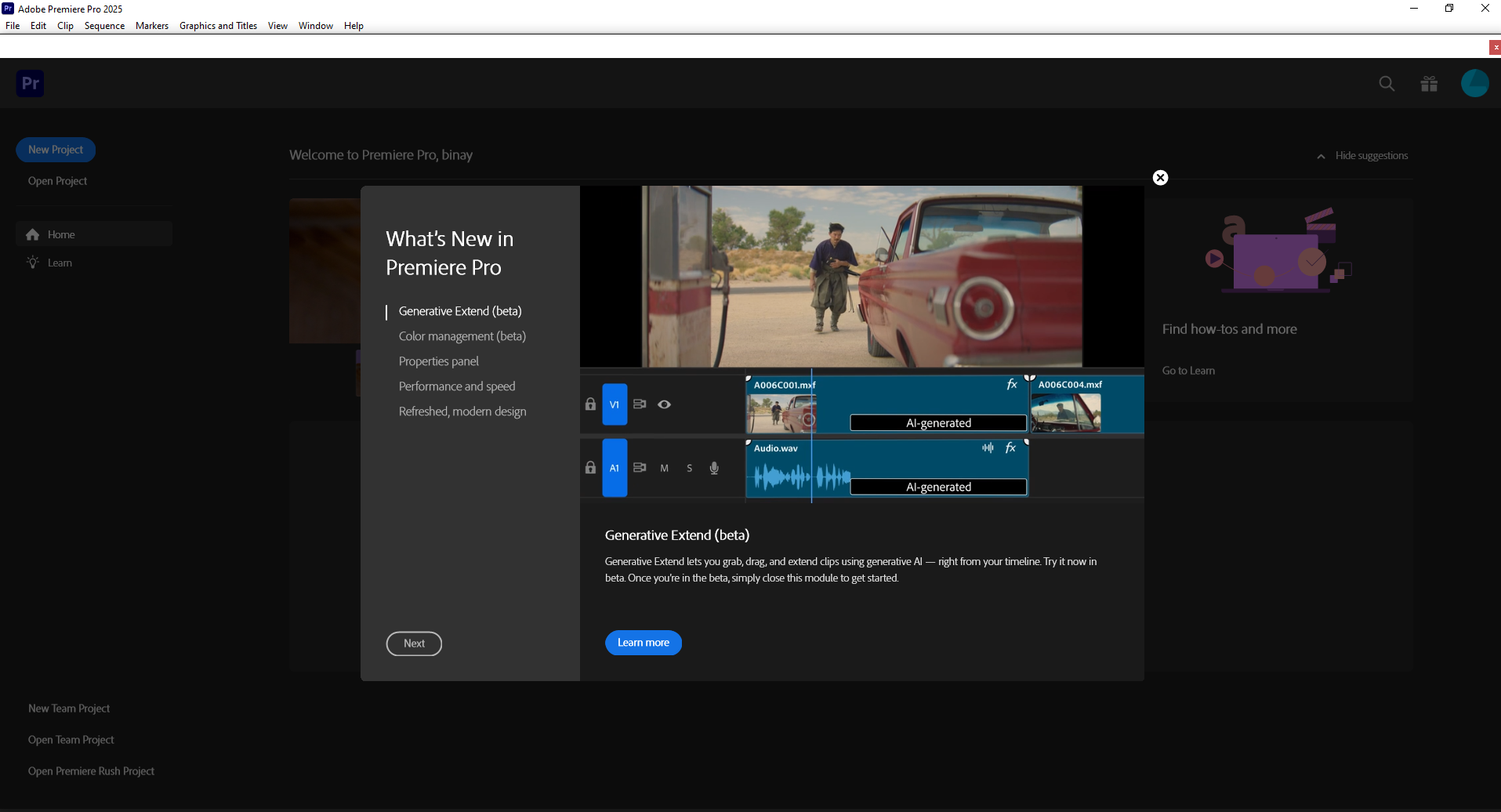The width and height of the screenshot is (1501, 812).
Task: Click Open Project link
Action: pos(57,181)
